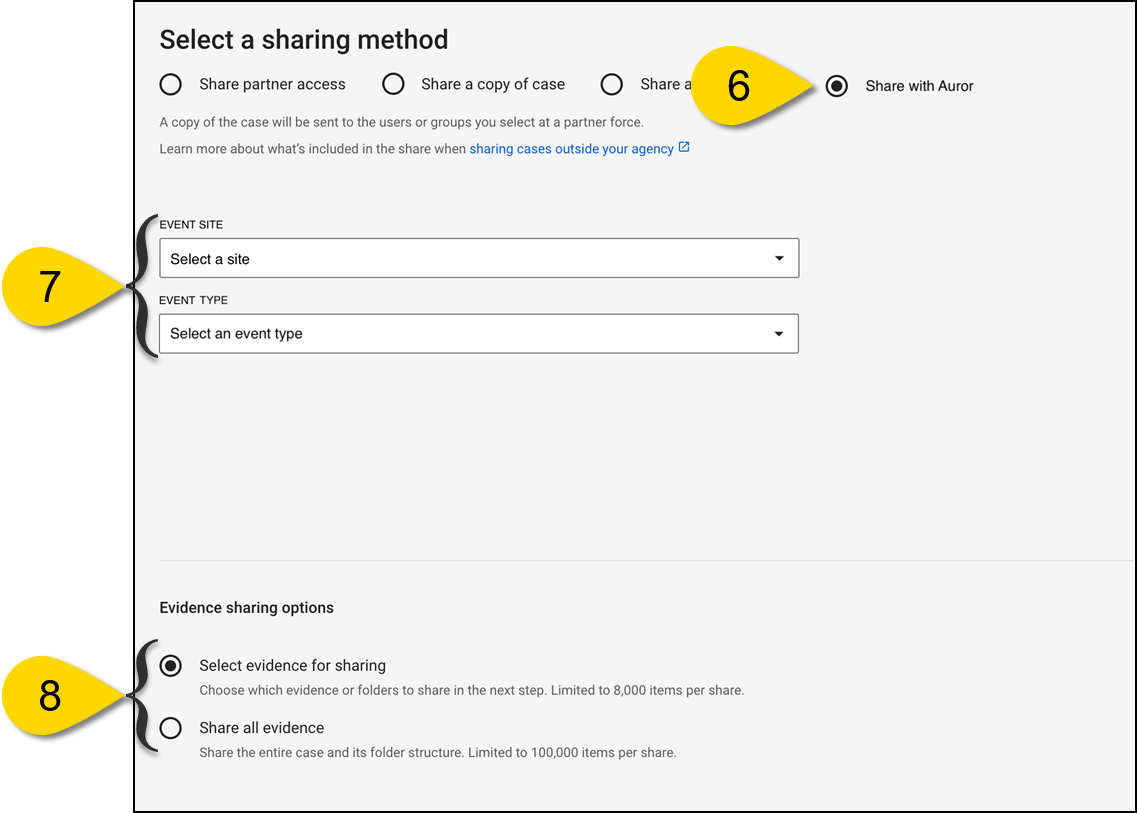Enable the Select evidence for sharing radio button
1137x813 pixels.
(x=171, y=666)
